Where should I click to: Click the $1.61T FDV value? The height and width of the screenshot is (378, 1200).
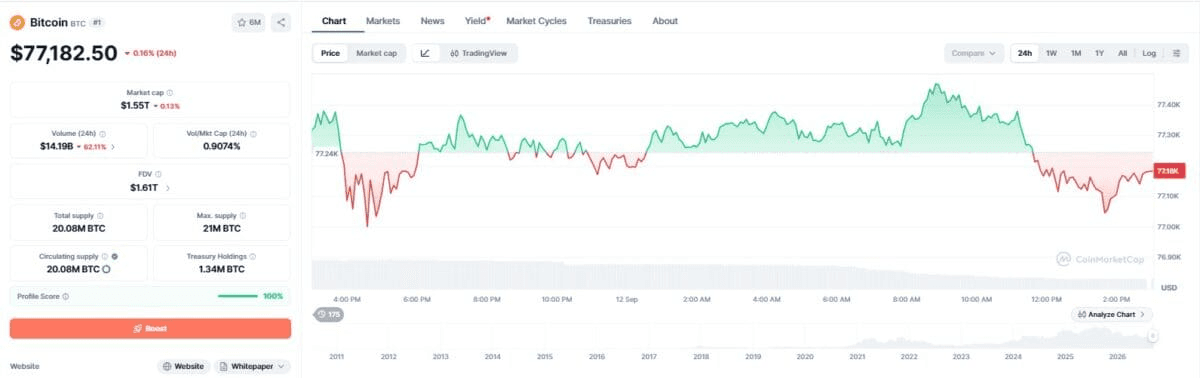[145, 187]
